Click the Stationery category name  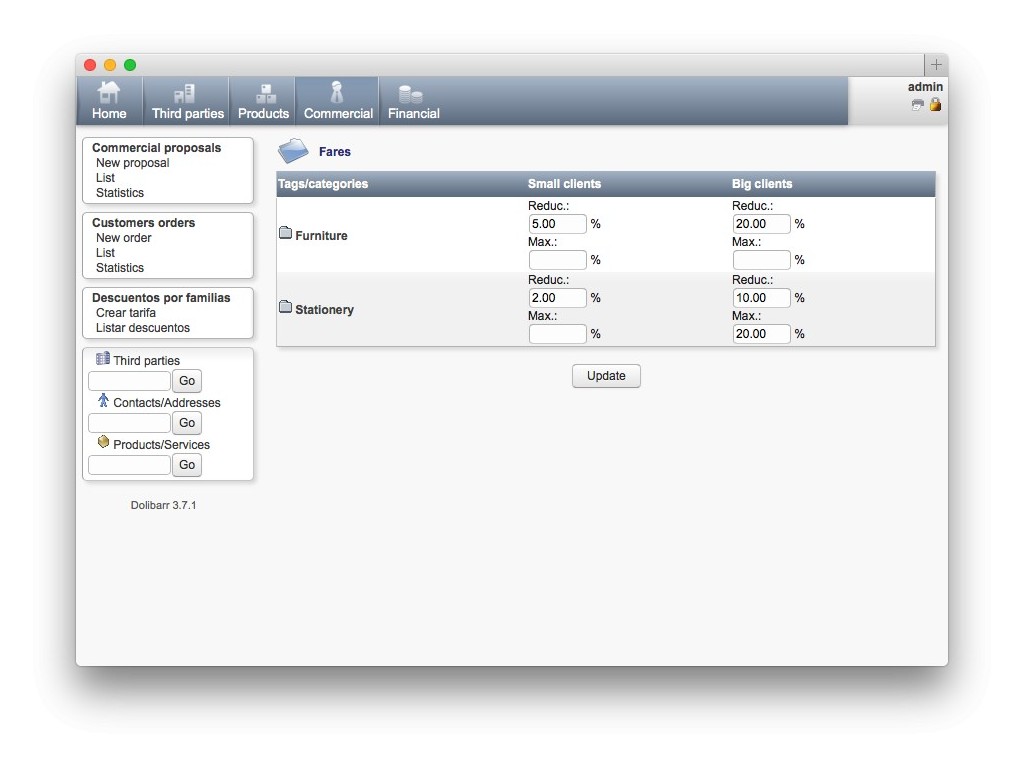(x=325, y=310)
